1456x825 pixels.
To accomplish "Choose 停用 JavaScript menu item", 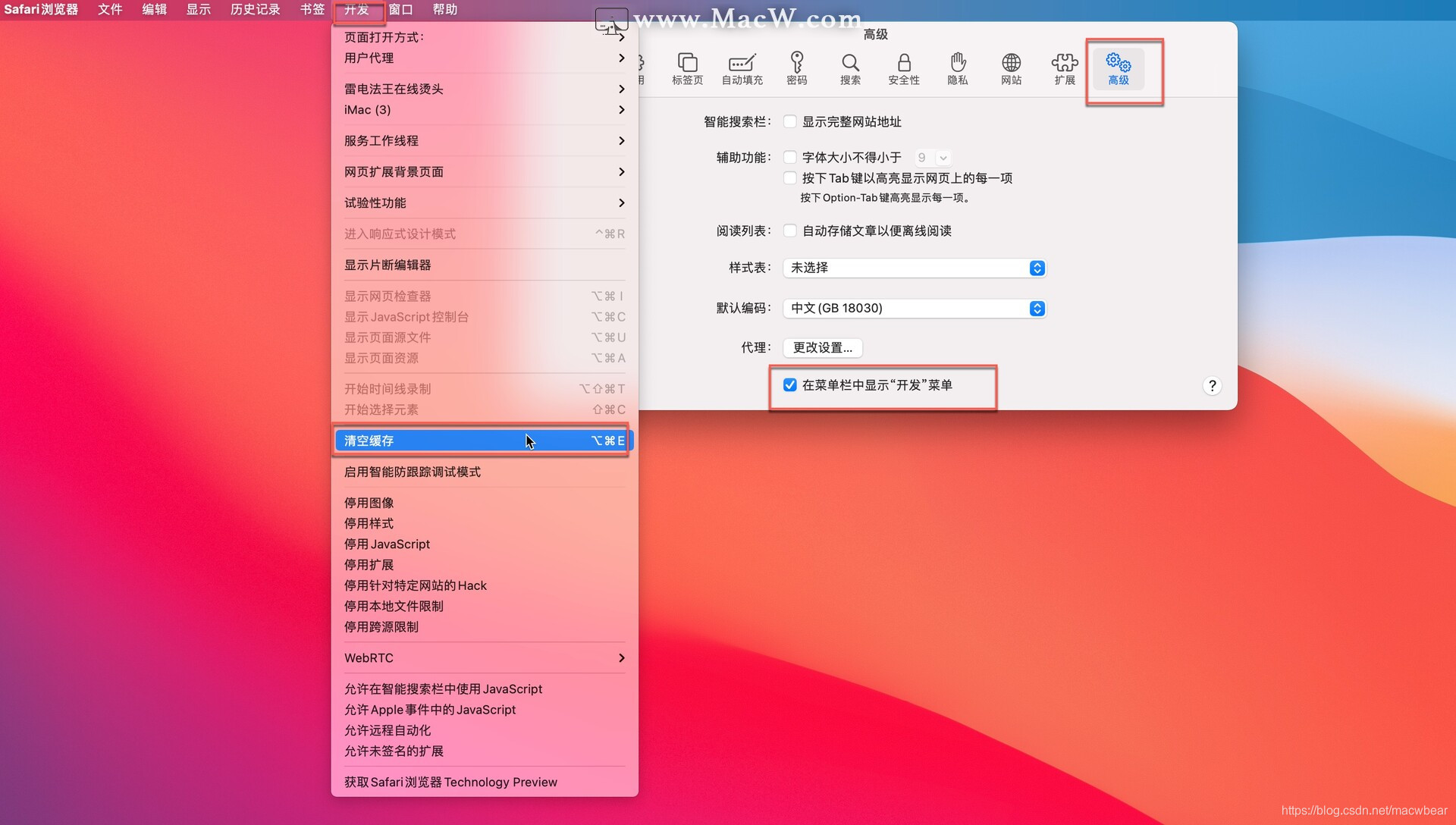I will click(485, 544).
